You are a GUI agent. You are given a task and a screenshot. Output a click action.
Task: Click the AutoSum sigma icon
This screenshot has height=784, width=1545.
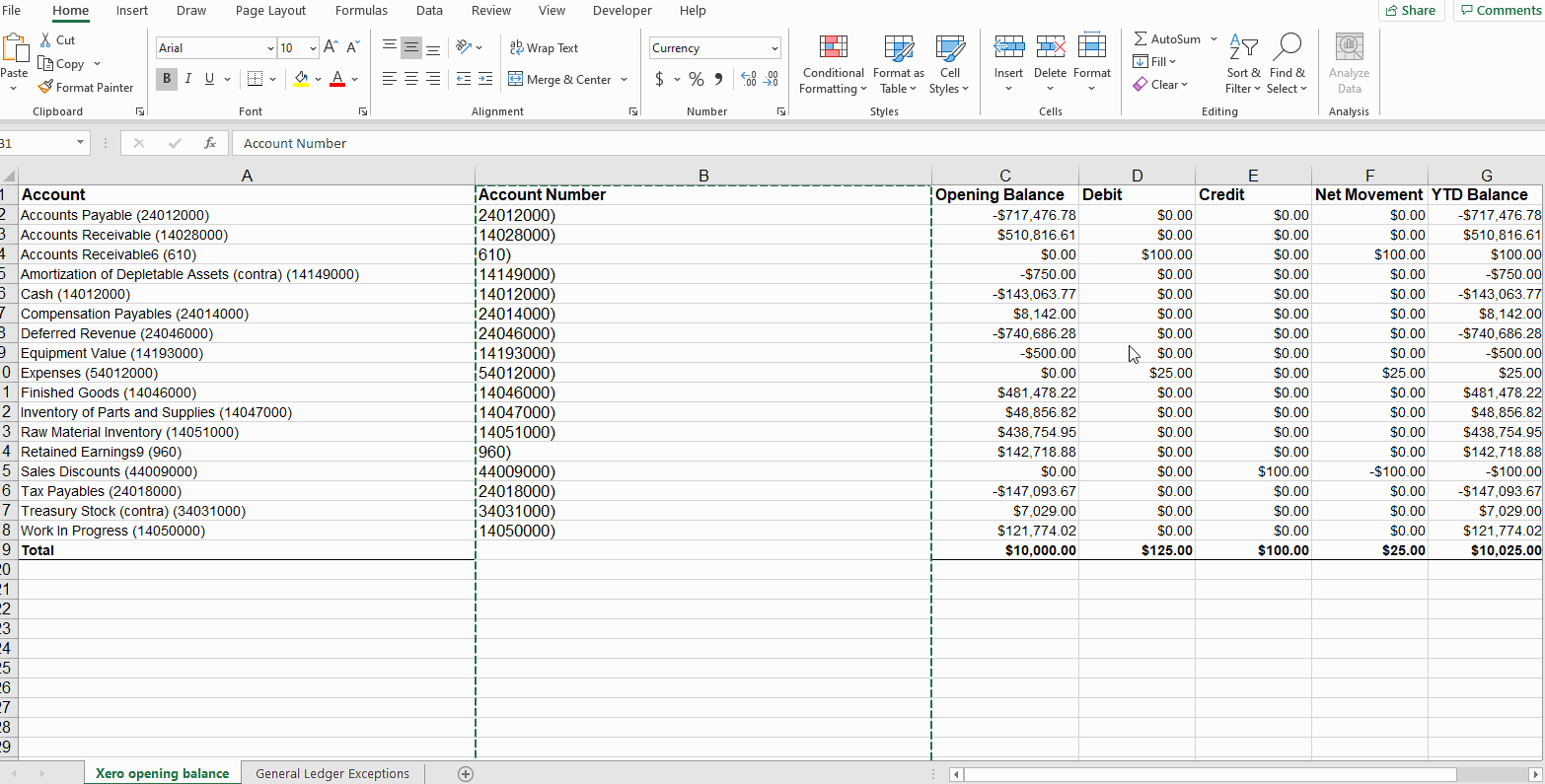point(1140,38)
